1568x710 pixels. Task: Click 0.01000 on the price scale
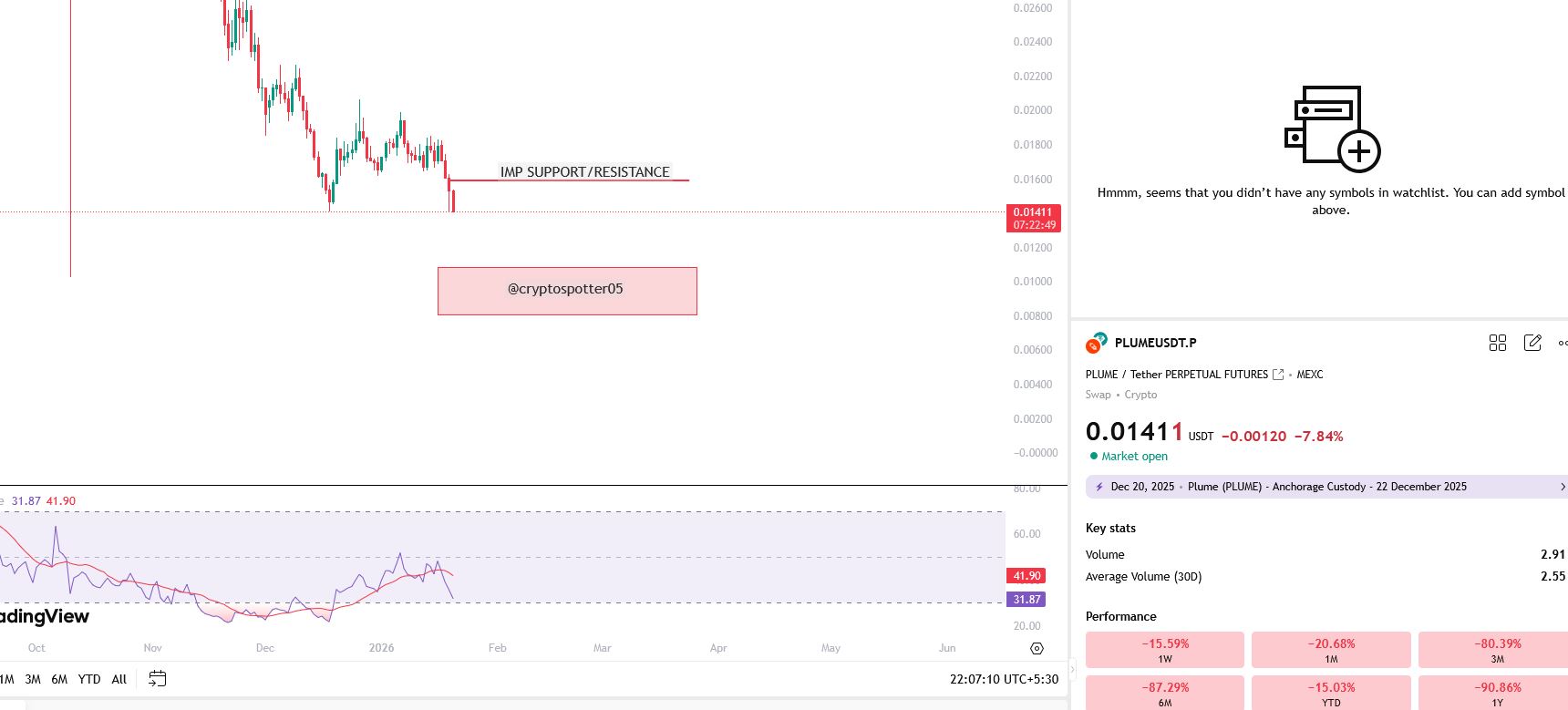[1033, 282]
